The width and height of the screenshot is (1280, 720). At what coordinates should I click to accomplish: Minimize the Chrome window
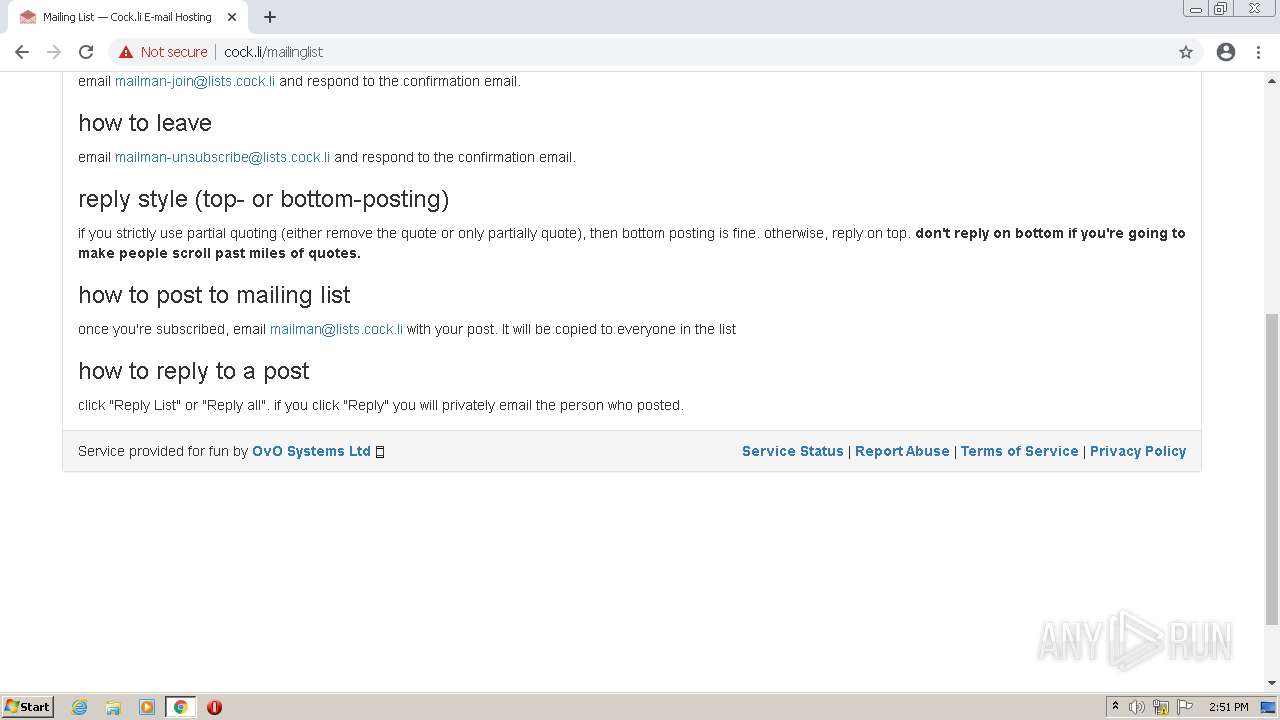(x=1196, y=9)
